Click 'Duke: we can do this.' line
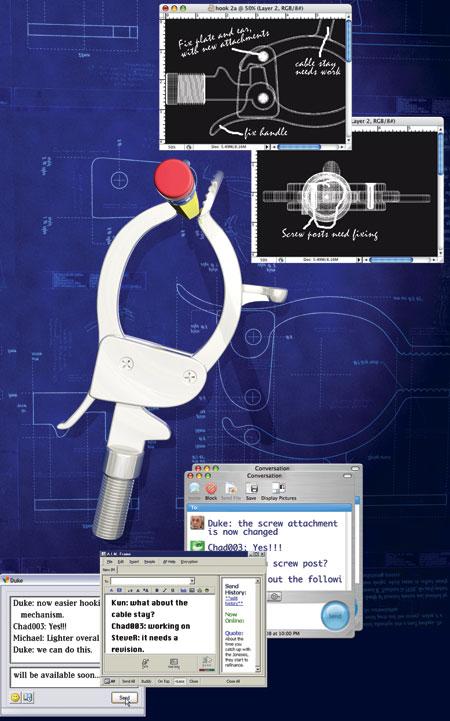The width and height of the screenshot is (450, 721). pos(53,650)
